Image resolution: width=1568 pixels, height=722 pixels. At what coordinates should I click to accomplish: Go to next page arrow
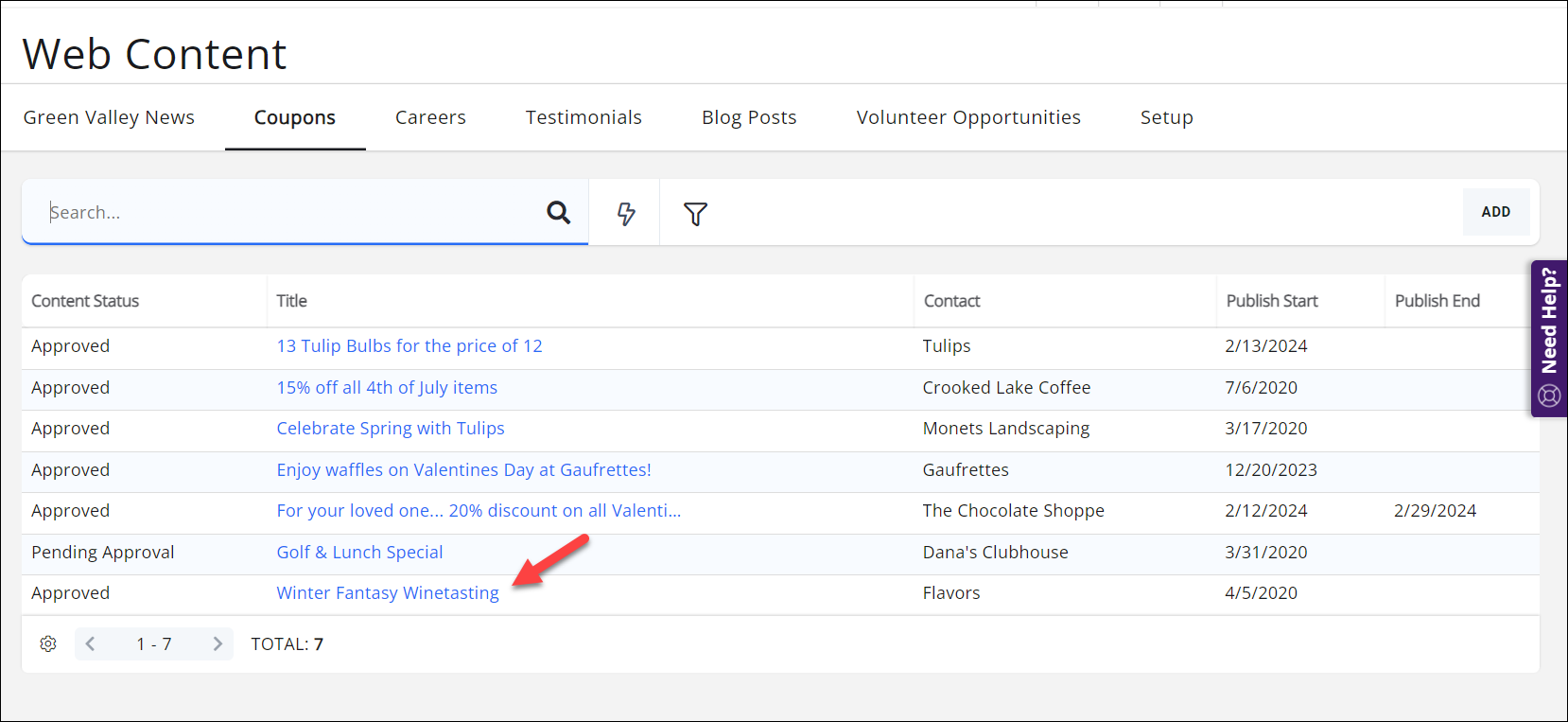coord(218,644)
